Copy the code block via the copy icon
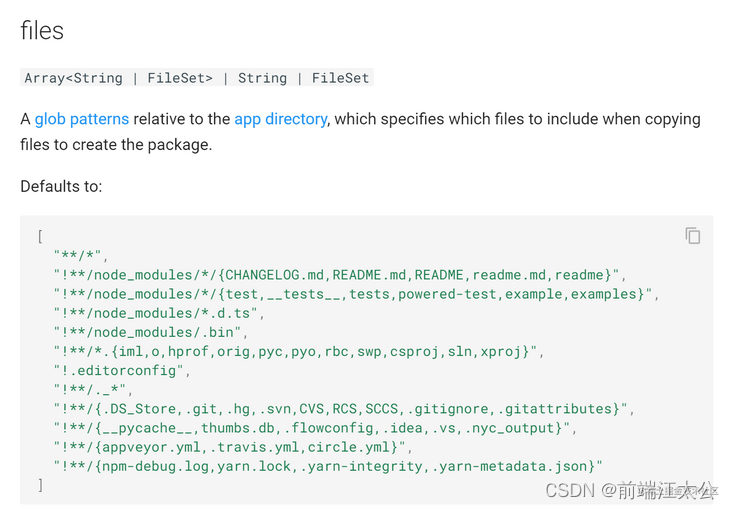 click(693, 235)
